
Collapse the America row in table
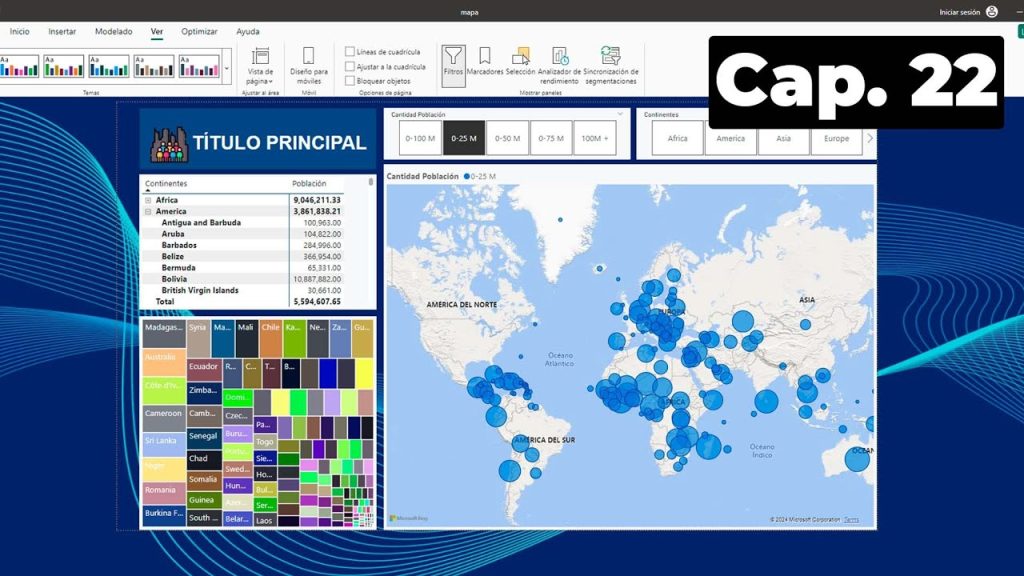pyautogui.click(x=147, y=212)
